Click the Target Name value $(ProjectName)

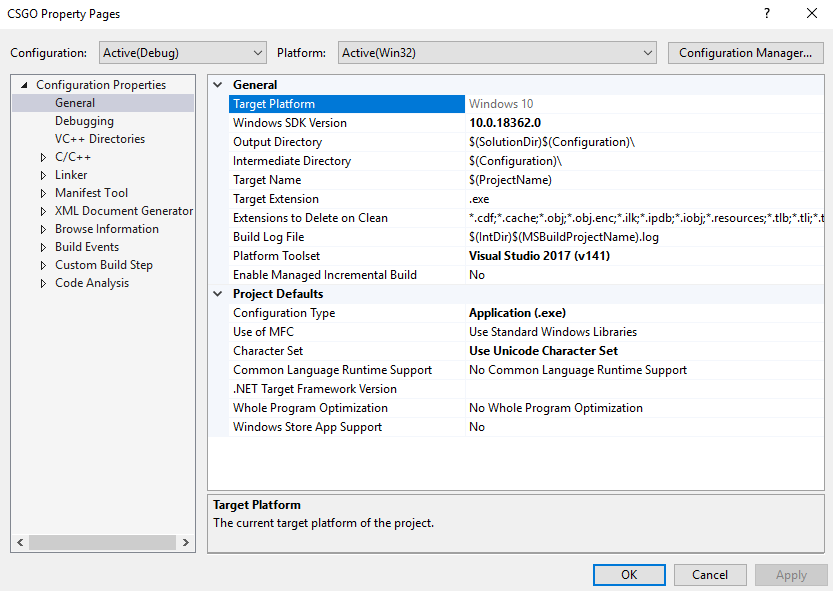(x=510, y=180)
